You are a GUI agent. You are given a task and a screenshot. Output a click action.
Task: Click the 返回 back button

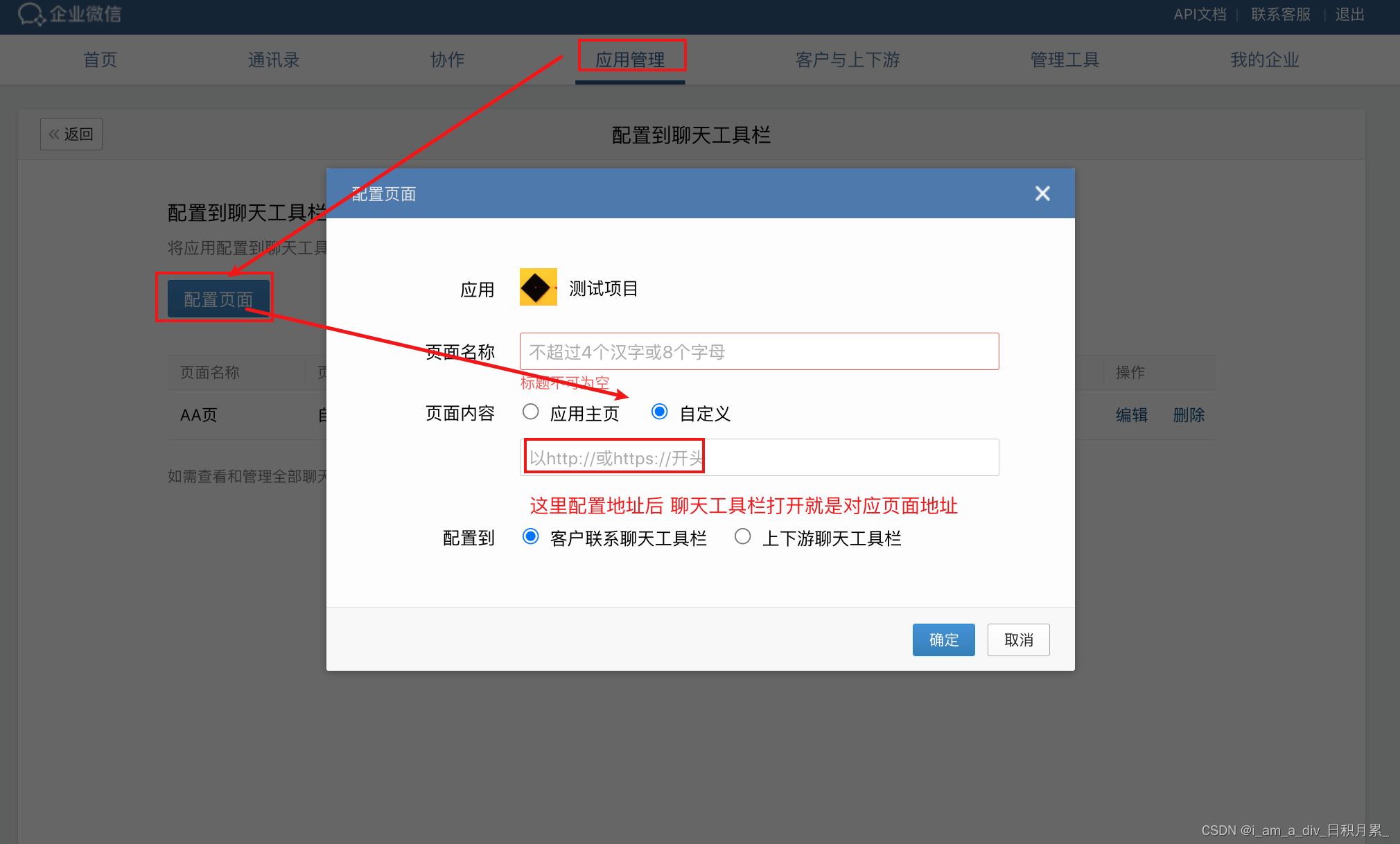click(71, 134)
